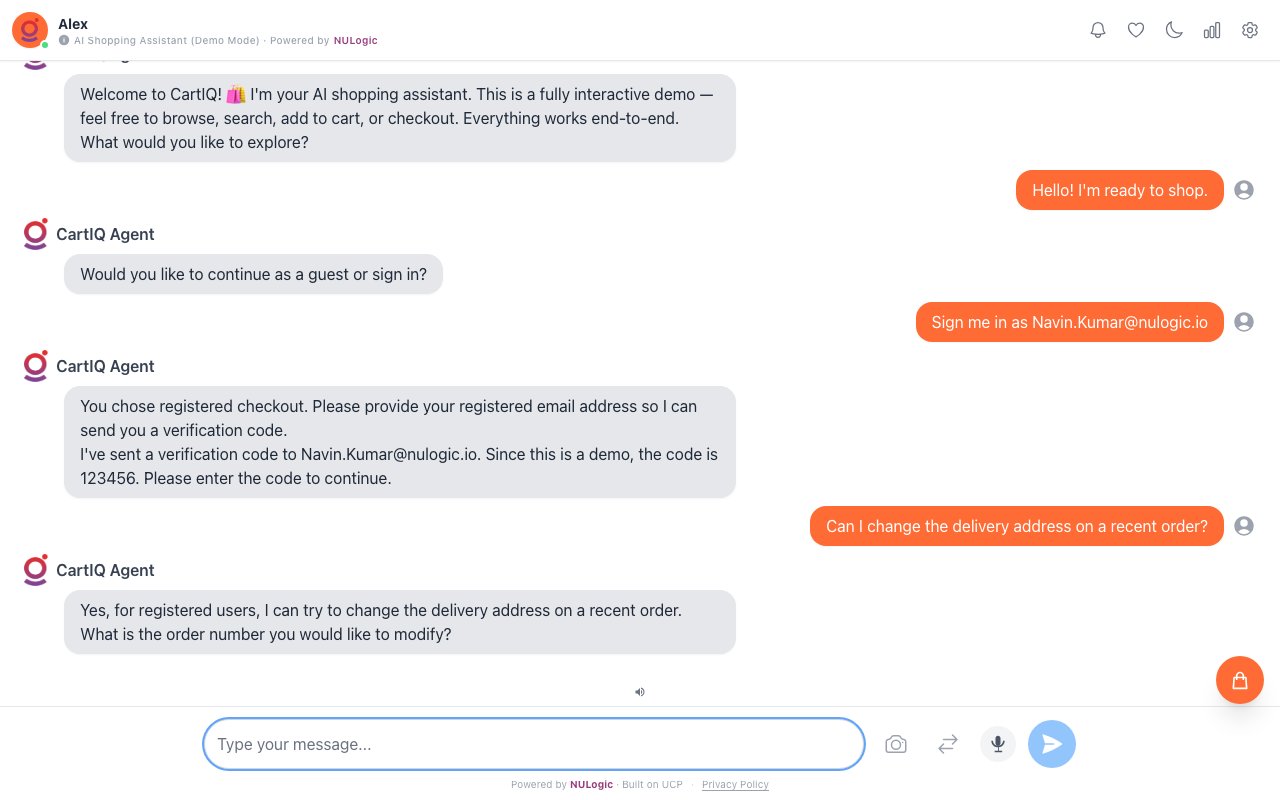The width and height of the screenshot is (1280, 800).
Task: Open the Privacy Policy link
Action: click(x=735, y=785)
